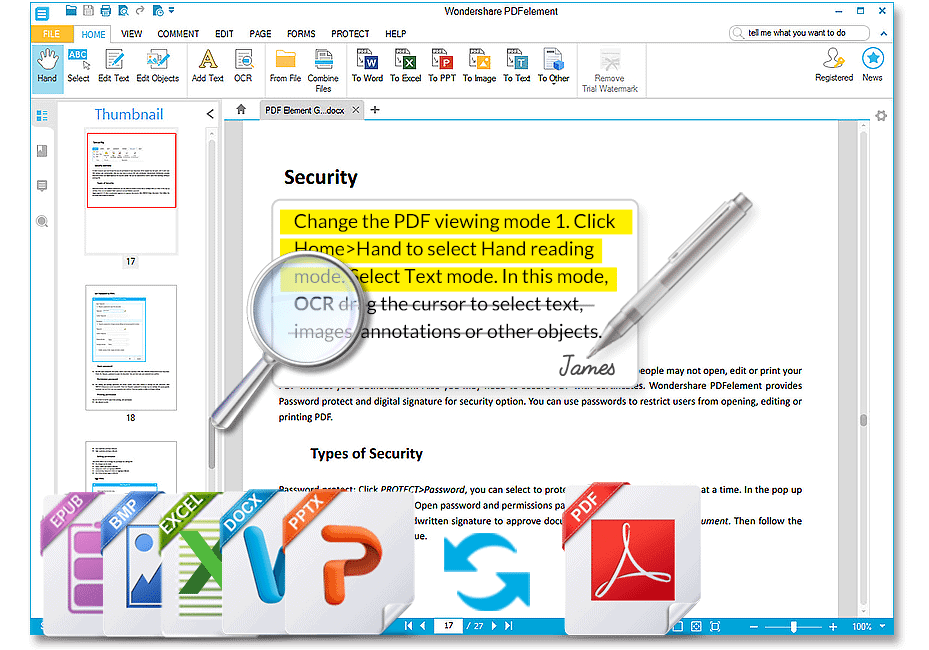Image resolution: width=929 pixels, height=650 pixels.
Task: Switch to the HOME tab
Action: click(93, 34)
